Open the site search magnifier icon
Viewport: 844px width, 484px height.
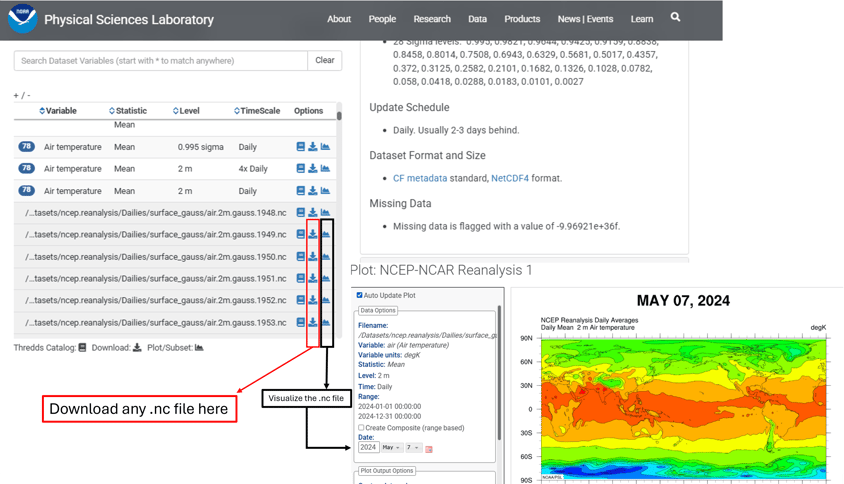(675, 17)
